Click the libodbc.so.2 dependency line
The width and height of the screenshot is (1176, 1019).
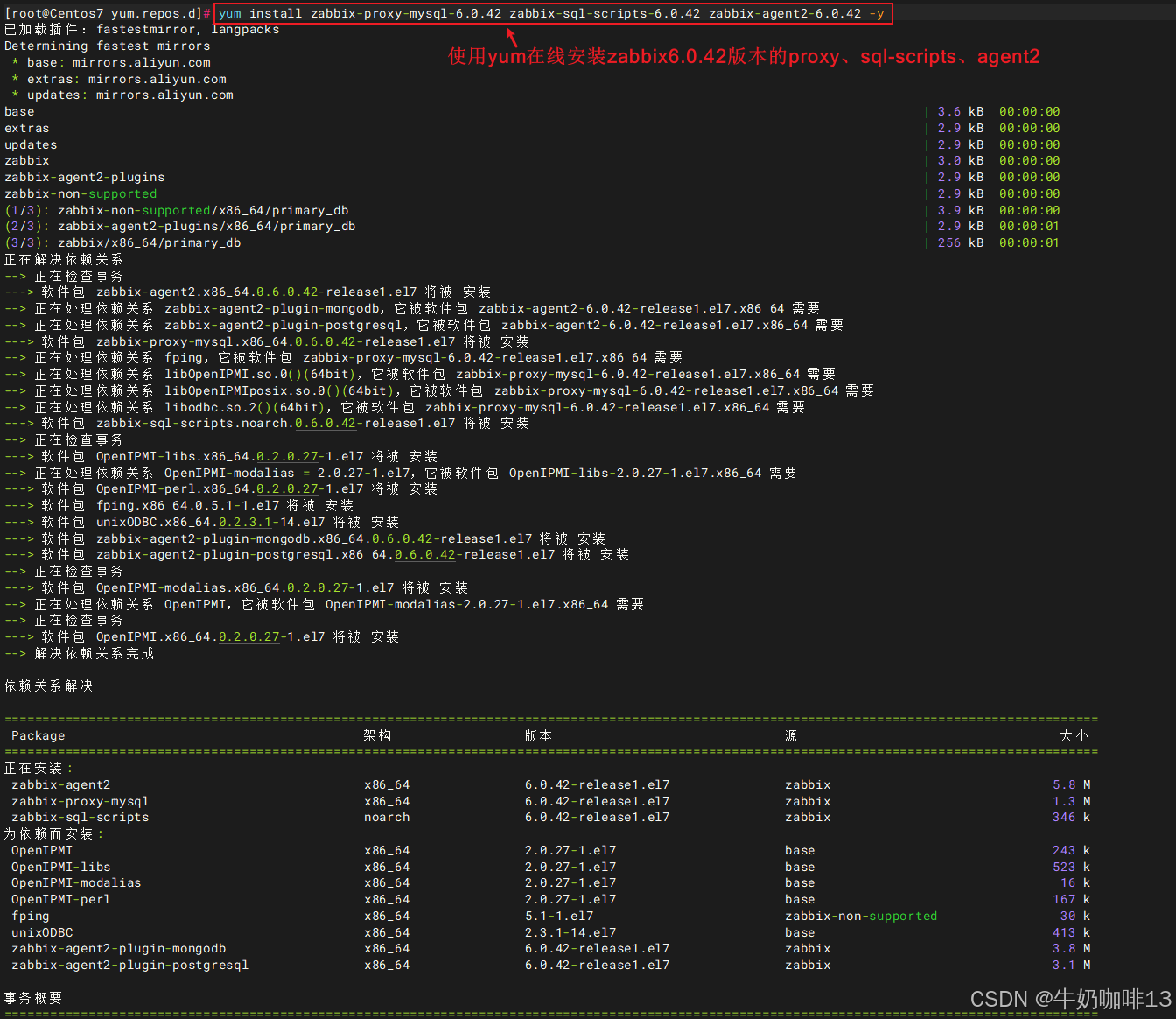(404, 408)
